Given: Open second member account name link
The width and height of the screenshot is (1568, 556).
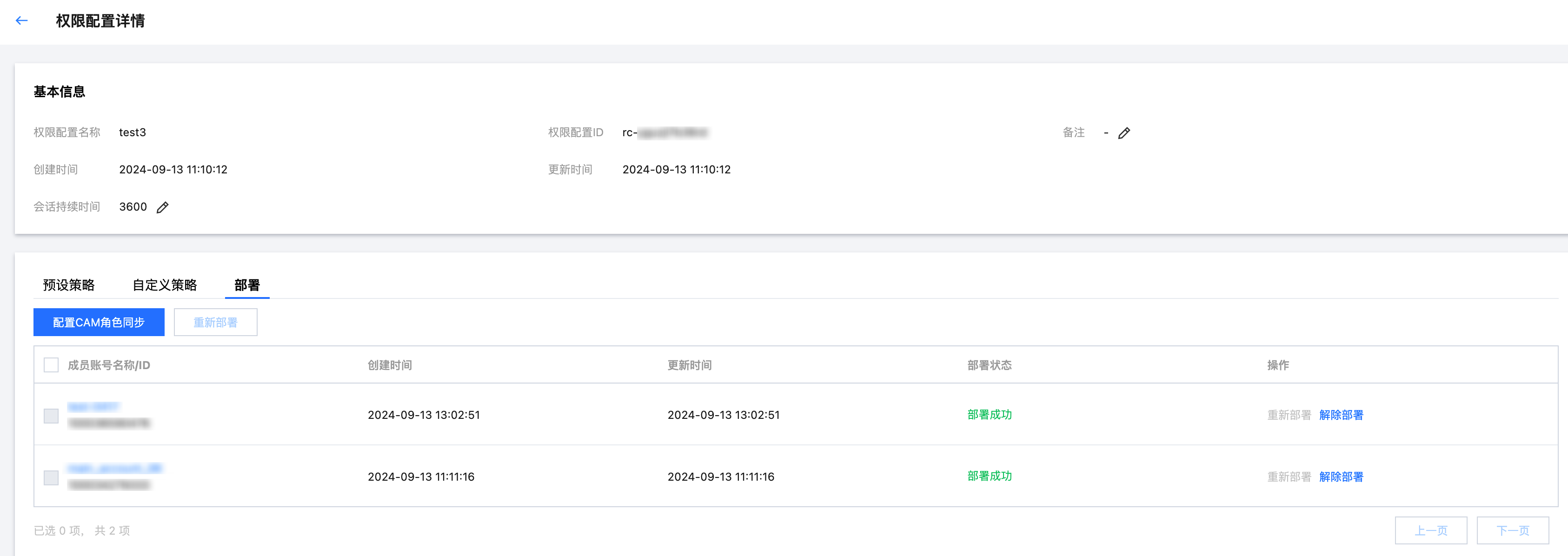Looking at the screenshot, I should [114, 469].
